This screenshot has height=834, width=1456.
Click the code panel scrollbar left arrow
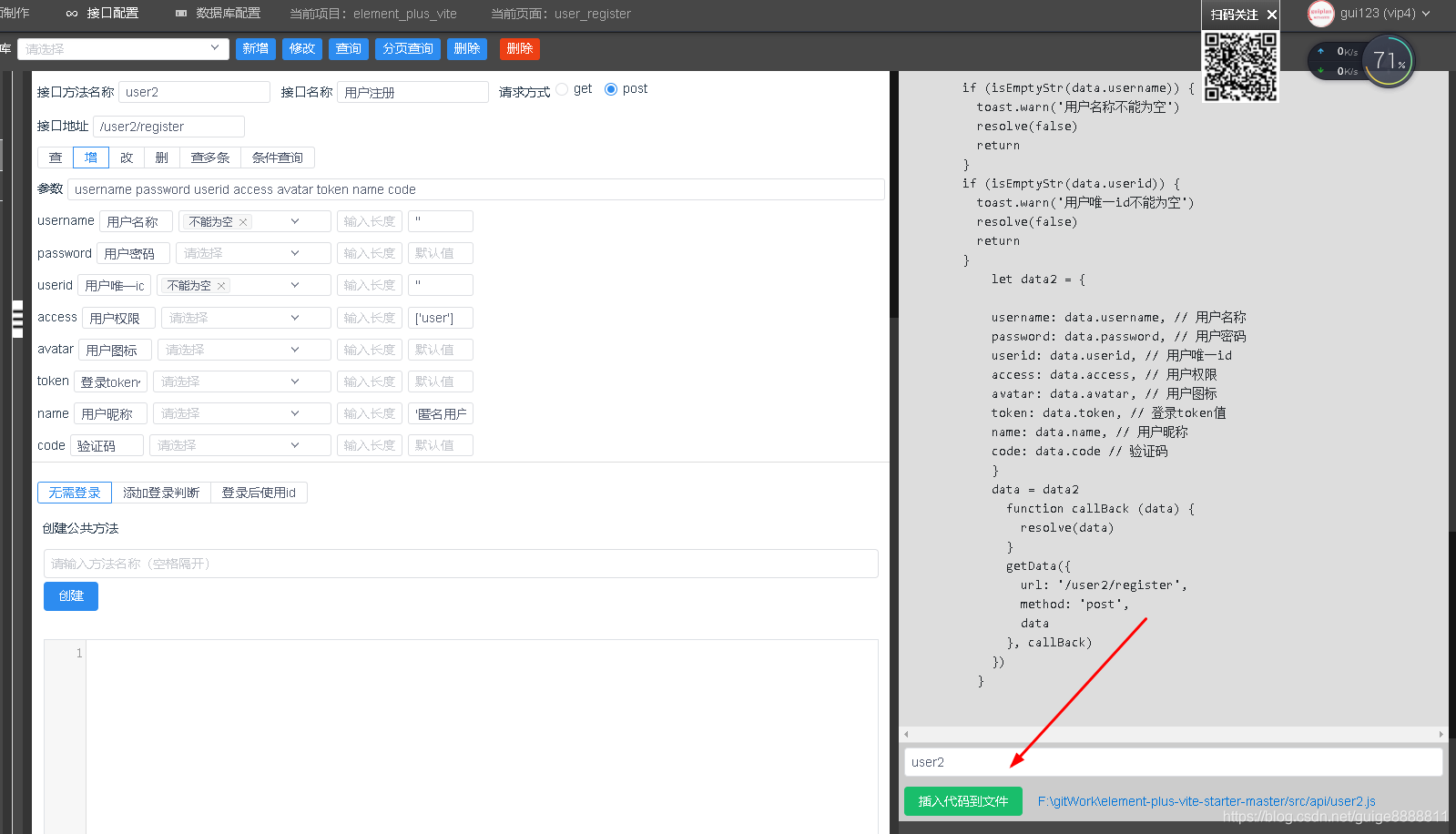[x=906, y=734]
